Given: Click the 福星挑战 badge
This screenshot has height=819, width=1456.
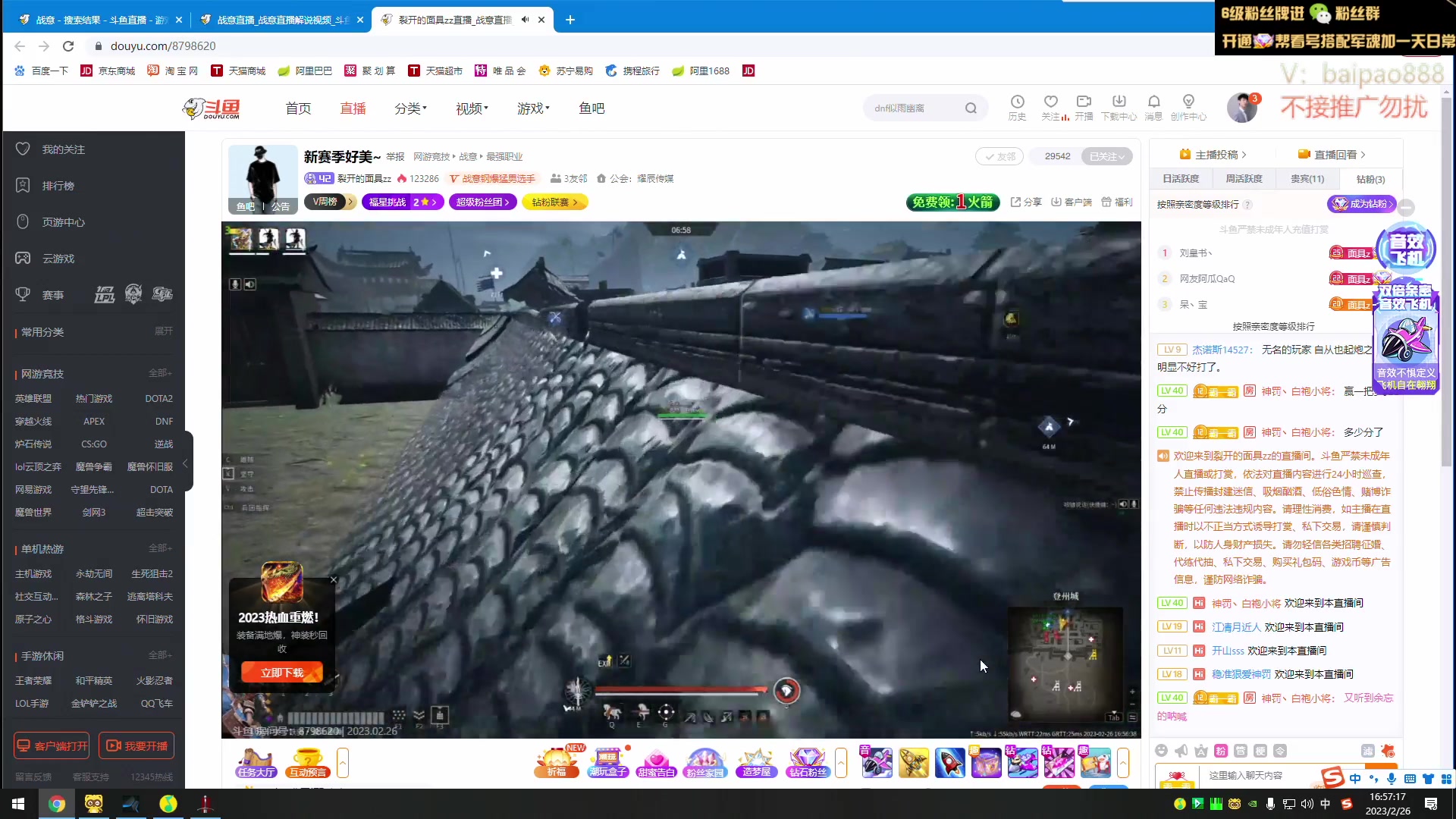Looking at the screenshot, I should [x=403, y=202].
